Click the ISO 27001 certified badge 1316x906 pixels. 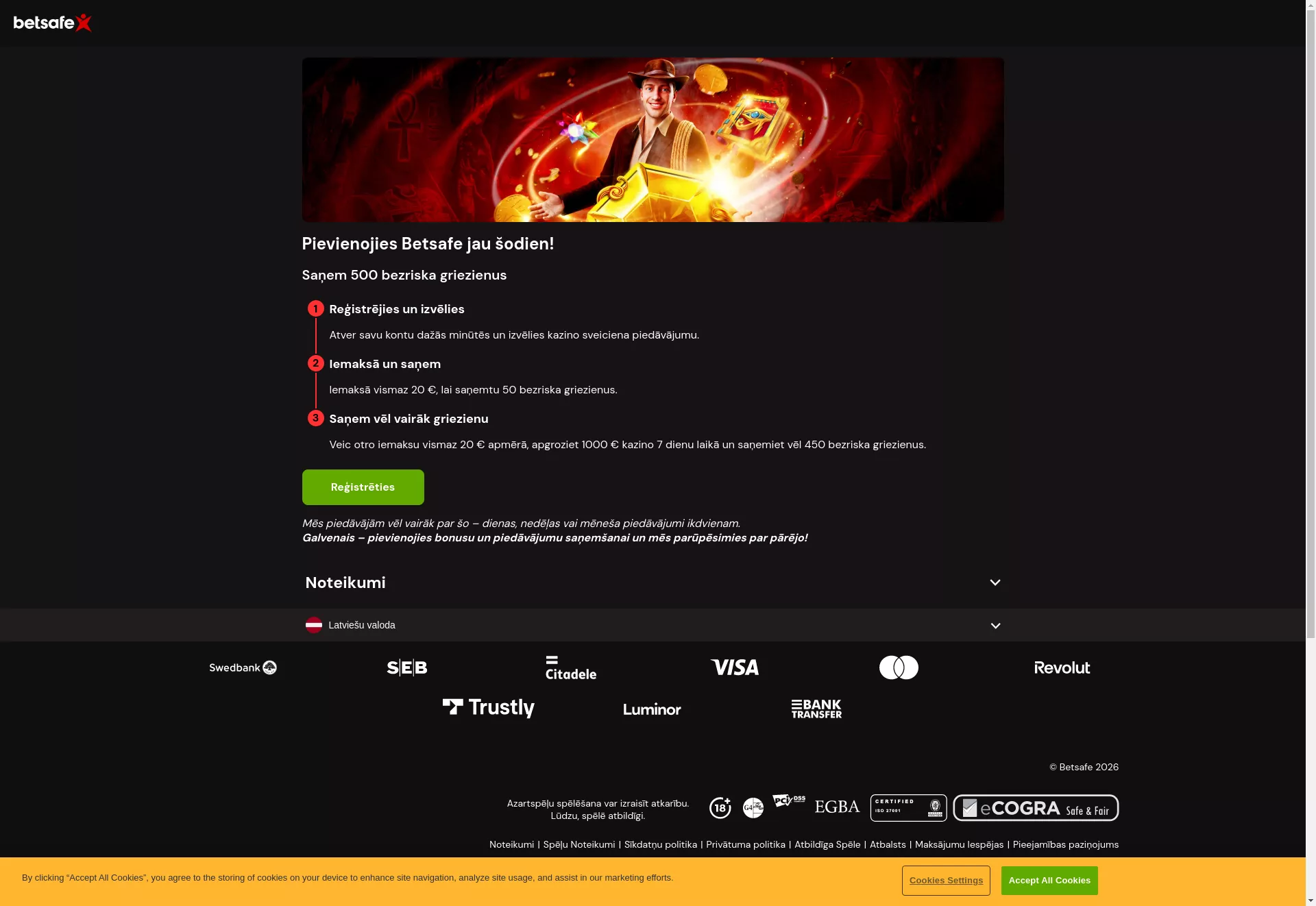pos(908,808)
